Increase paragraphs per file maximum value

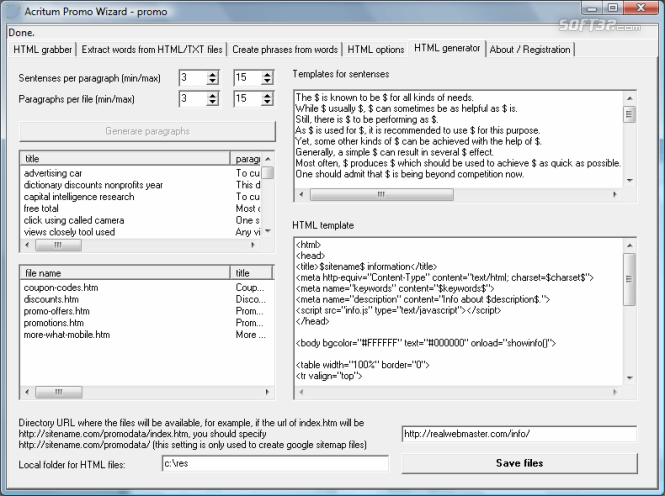tap(267, 95)
